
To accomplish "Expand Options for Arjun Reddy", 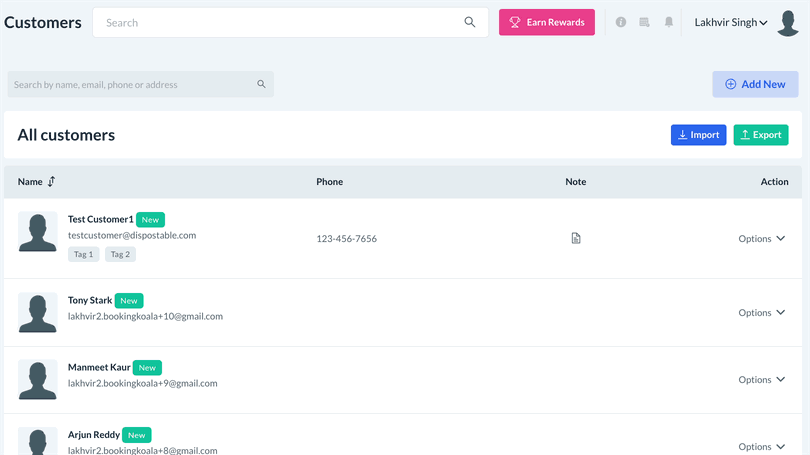I will coord(762,447).
